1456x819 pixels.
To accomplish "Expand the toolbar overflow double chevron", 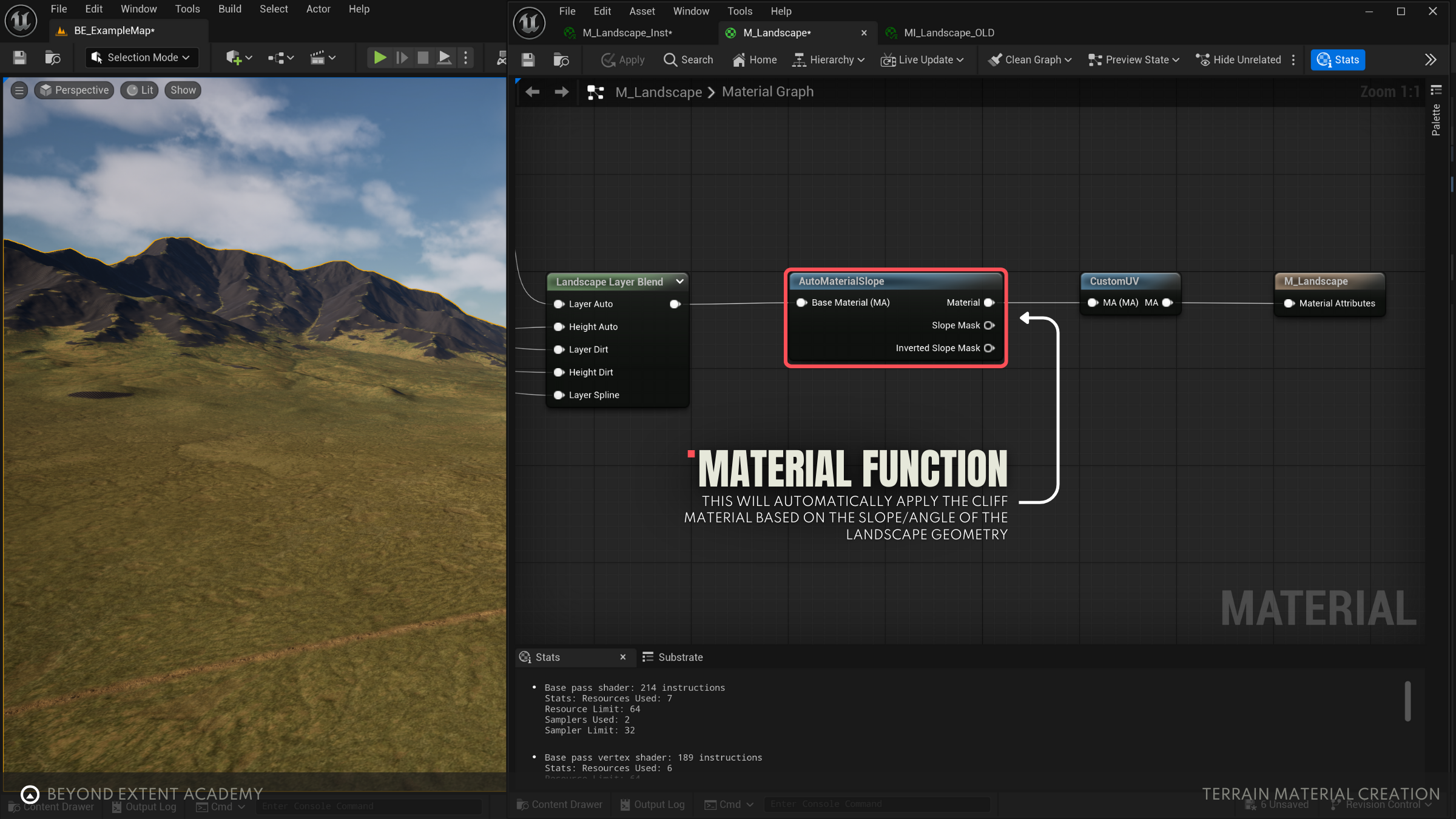I will tap(1431, 59).
